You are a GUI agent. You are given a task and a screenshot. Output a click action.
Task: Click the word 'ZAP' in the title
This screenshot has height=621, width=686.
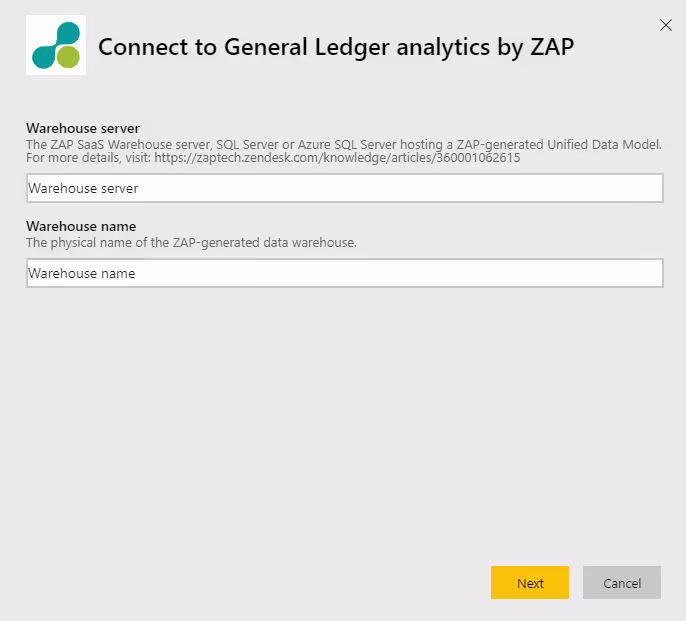(553, 47)
